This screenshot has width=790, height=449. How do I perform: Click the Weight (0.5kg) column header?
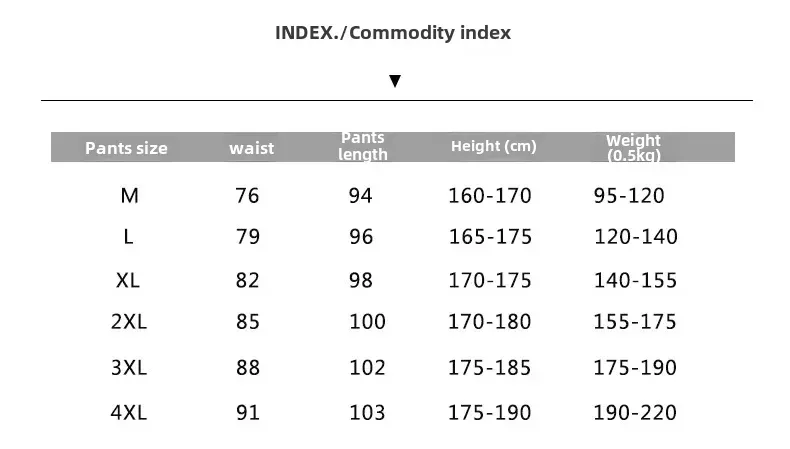[633, 147]
